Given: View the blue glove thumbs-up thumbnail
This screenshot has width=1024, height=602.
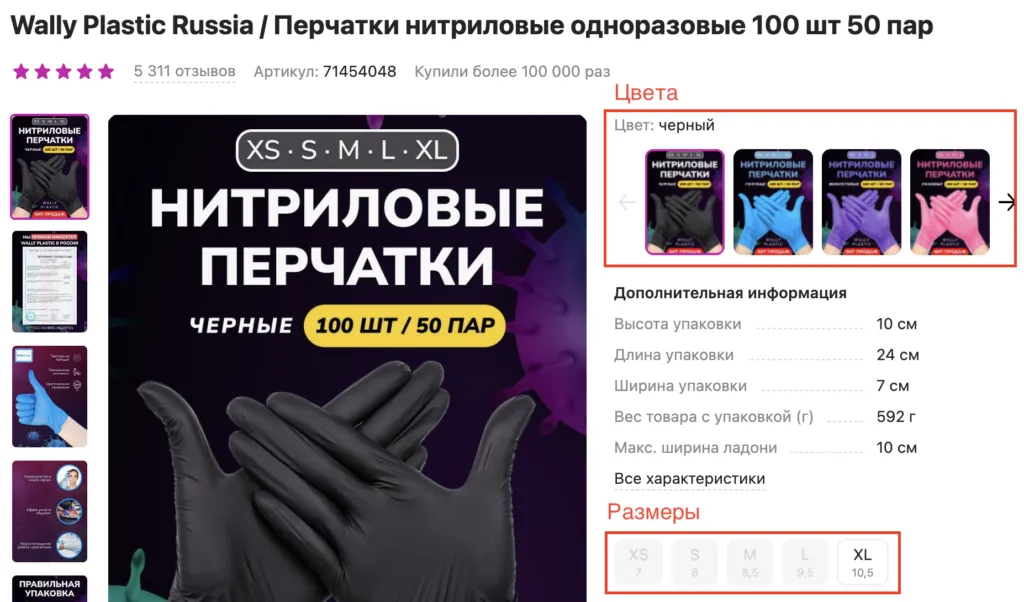Looking at the screenshot, I should click(x=50, y=396).
